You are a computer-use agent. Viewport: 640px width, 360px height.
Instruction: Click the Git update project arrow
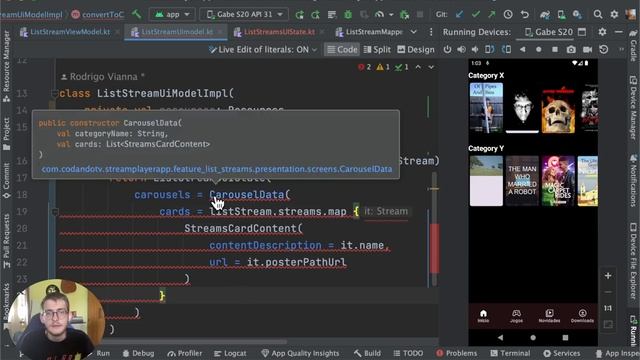click(x=460, y=14)
